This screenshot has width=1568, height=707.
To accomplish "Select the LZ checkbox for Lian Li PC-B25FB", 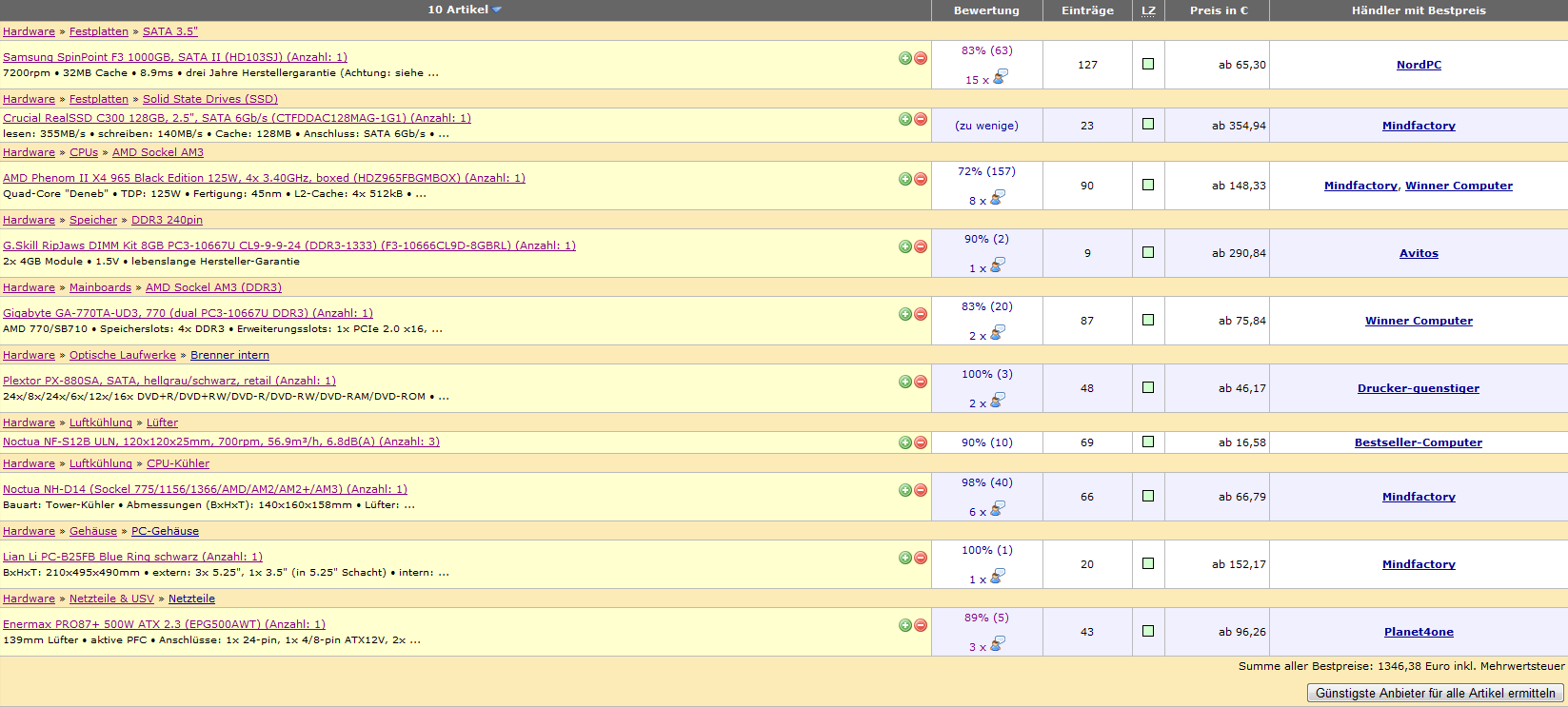I will pos(1148,563).
